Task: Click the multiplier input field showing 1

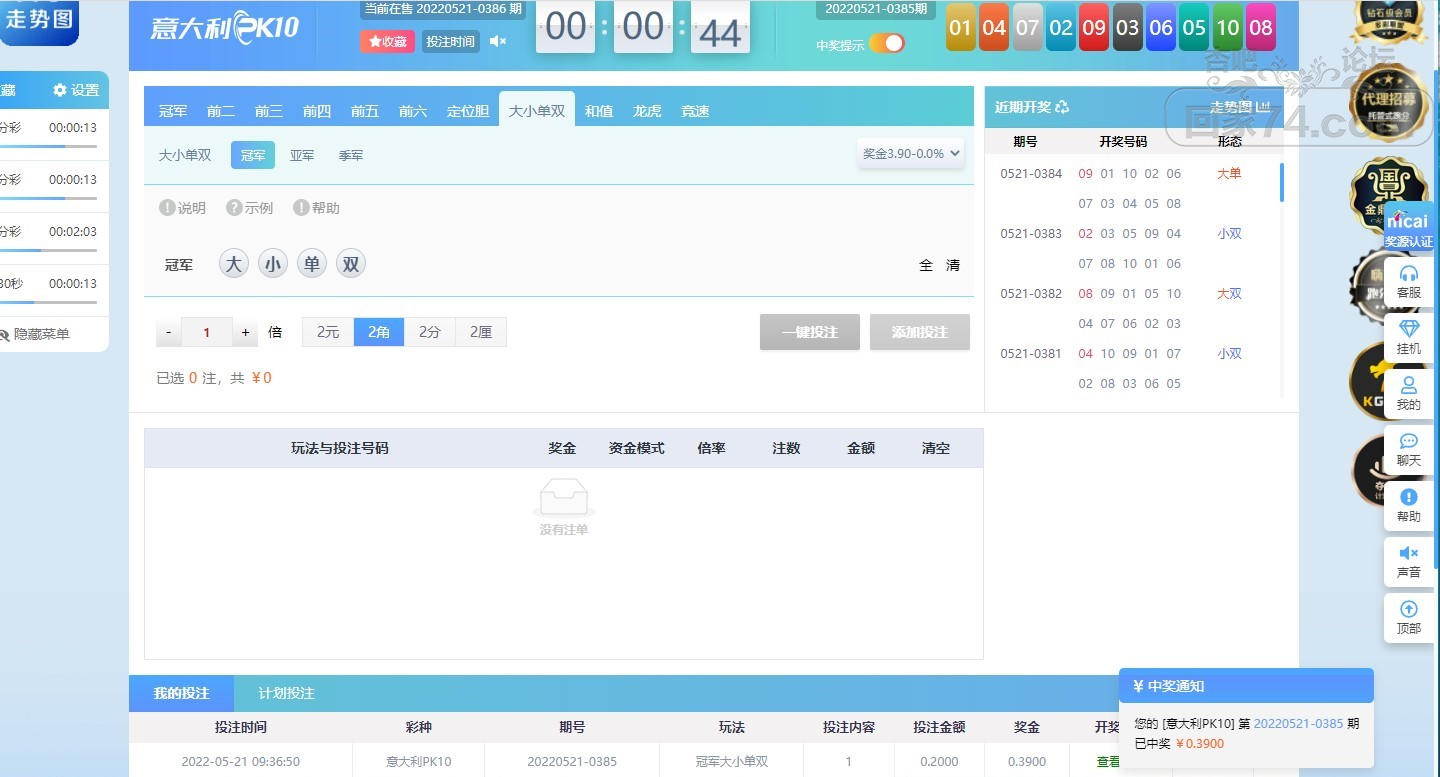Action: click(207, 332)
